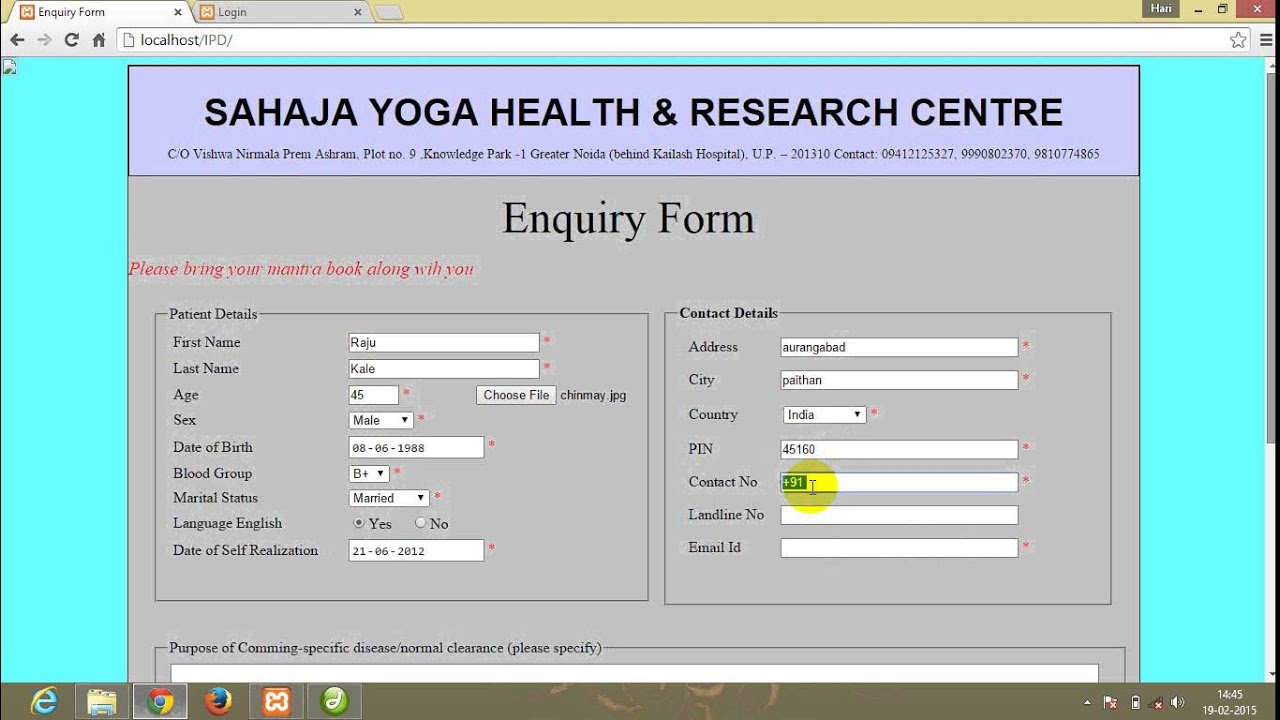Click the Age field showing 45

[374, 395]
